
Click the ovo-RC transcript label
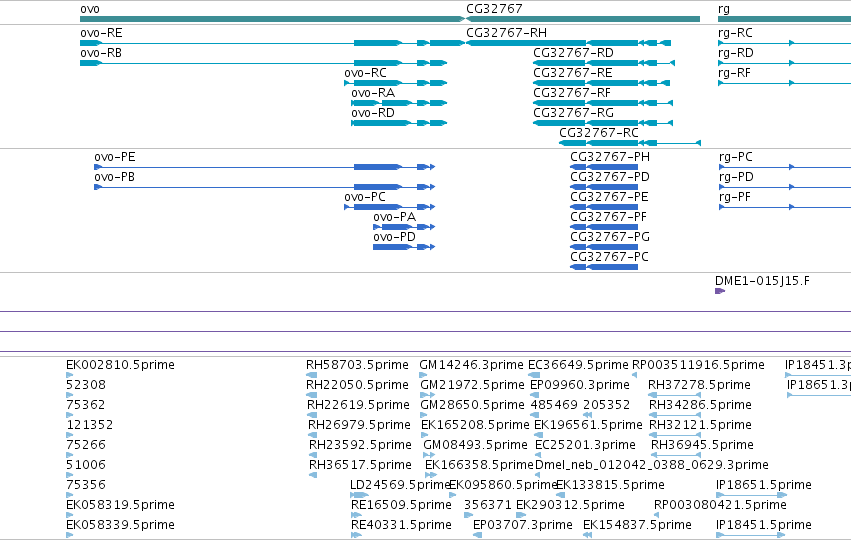tap(365, 73)
